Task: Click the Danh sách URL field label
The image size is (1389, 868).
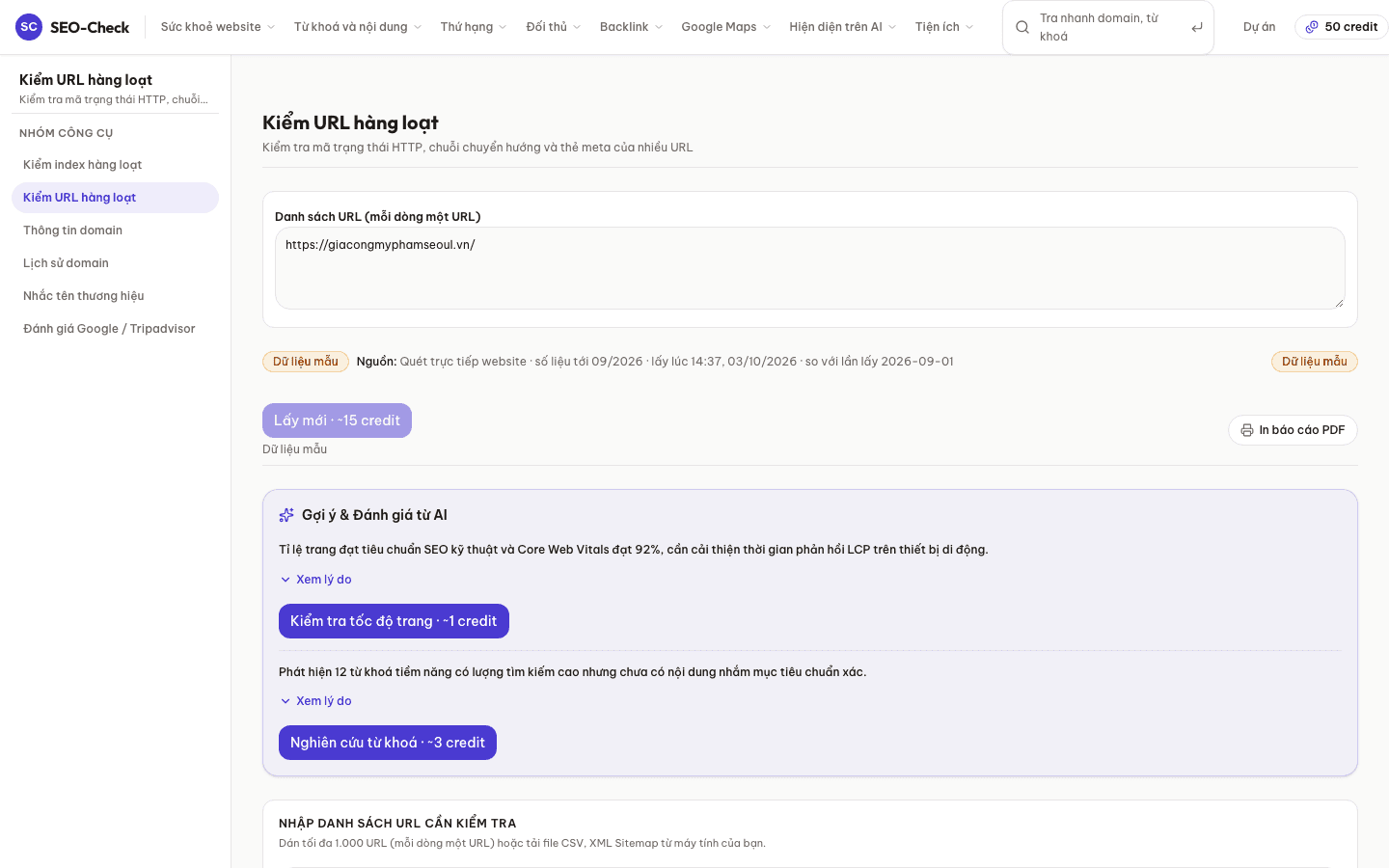Action: tap(378, 217)
